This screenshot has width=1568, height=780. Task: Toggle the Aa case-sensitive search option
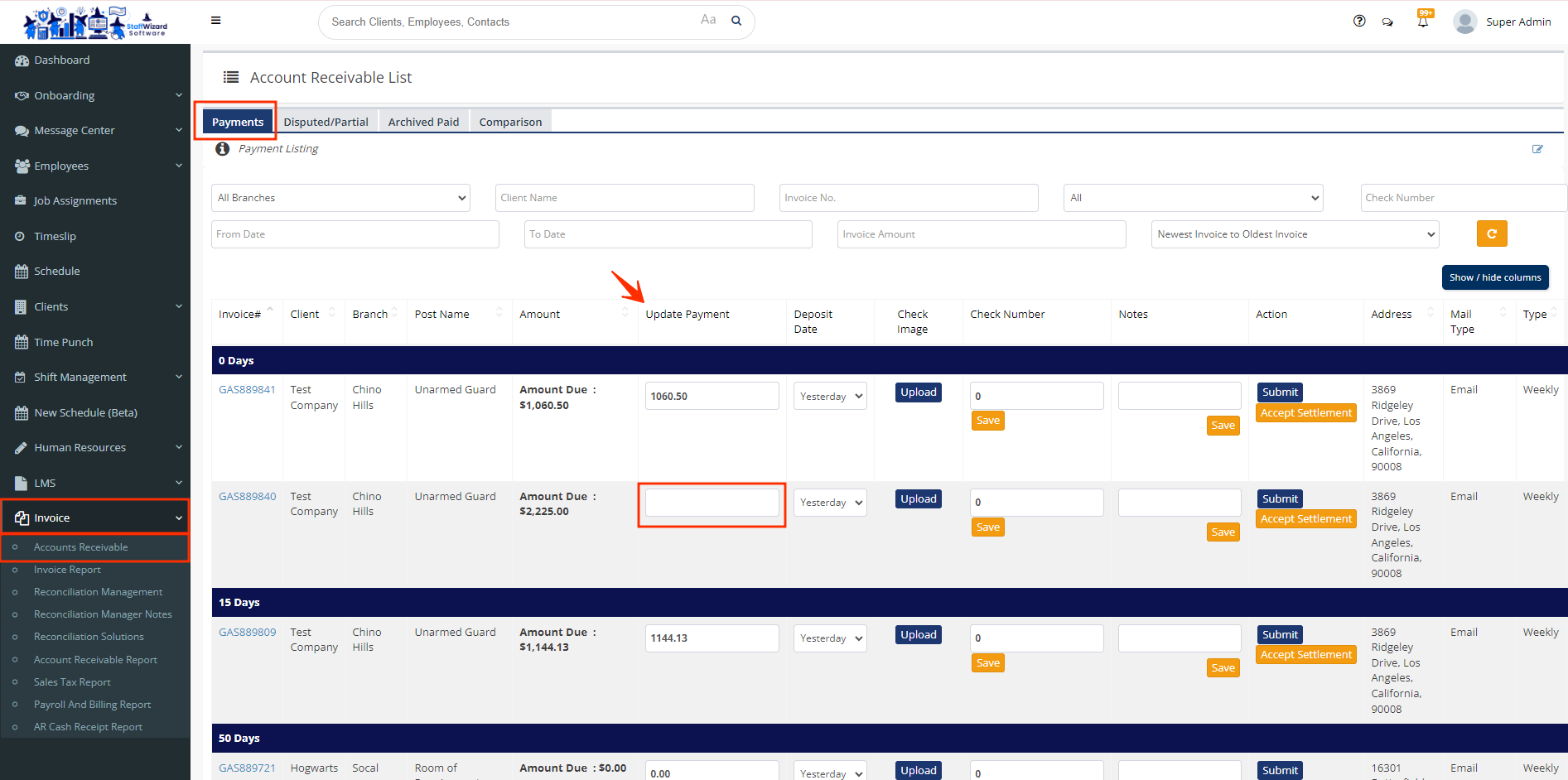(707, 20)
